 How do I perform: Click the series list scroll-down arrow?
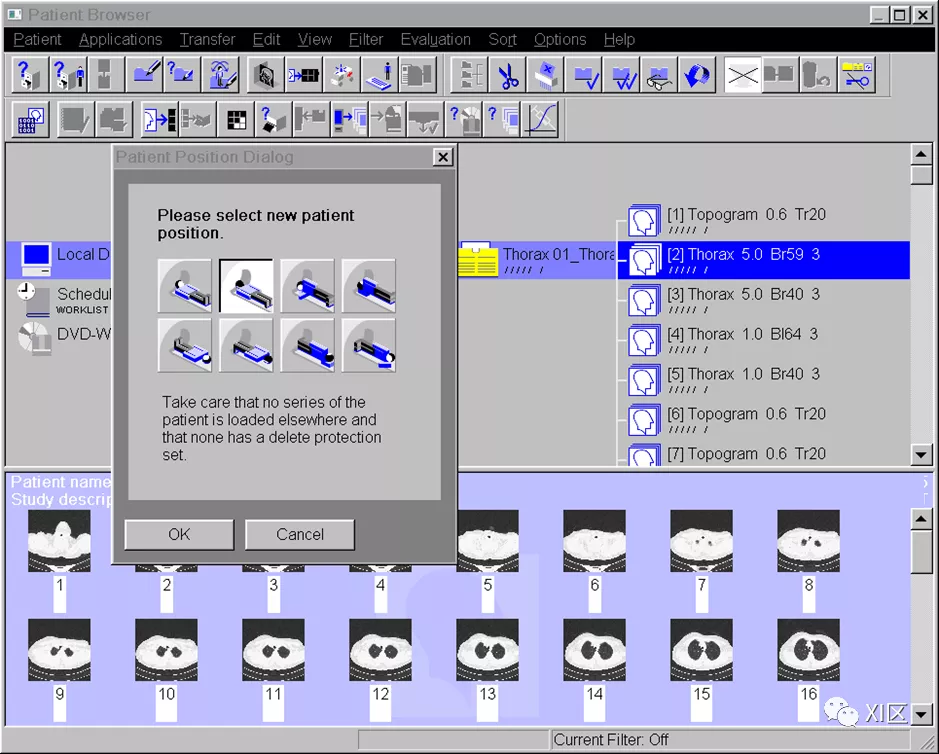(922, 455)
